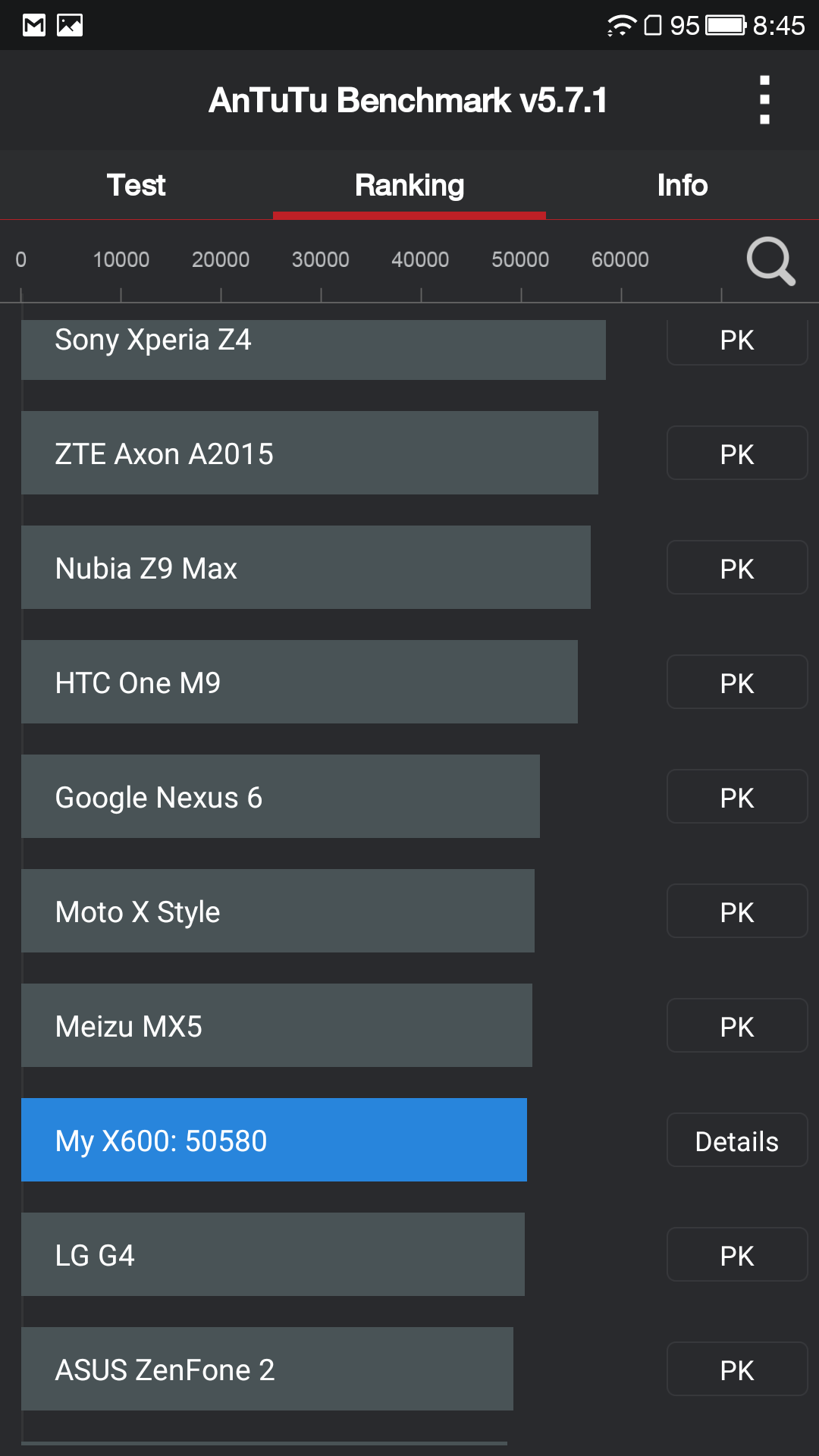
Task: Select the Ranking tab
Action: (409, 185)
